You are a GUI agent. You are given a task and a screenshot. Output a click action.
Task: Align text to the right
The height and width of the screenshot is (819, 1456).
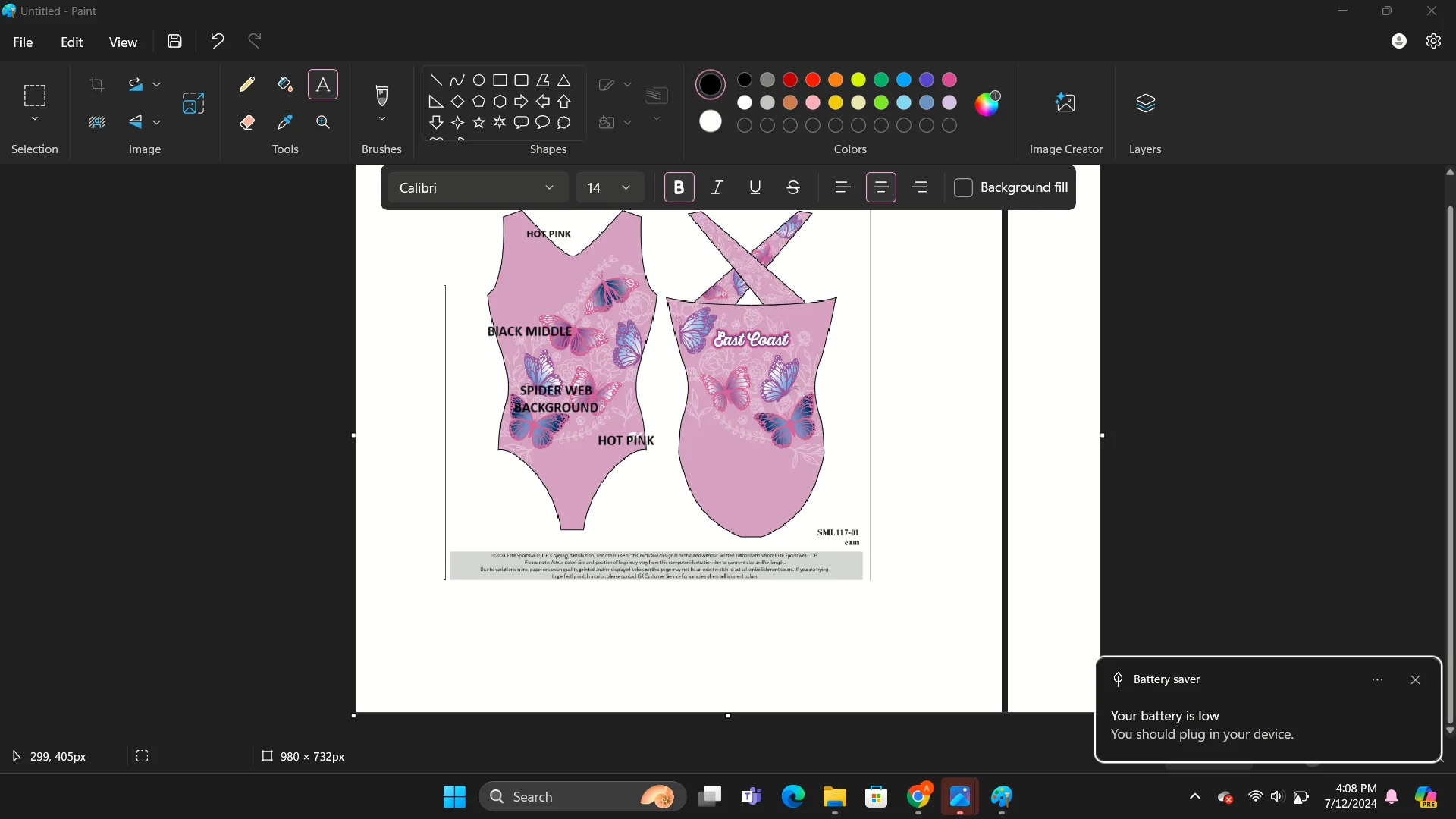coord(919,187)
